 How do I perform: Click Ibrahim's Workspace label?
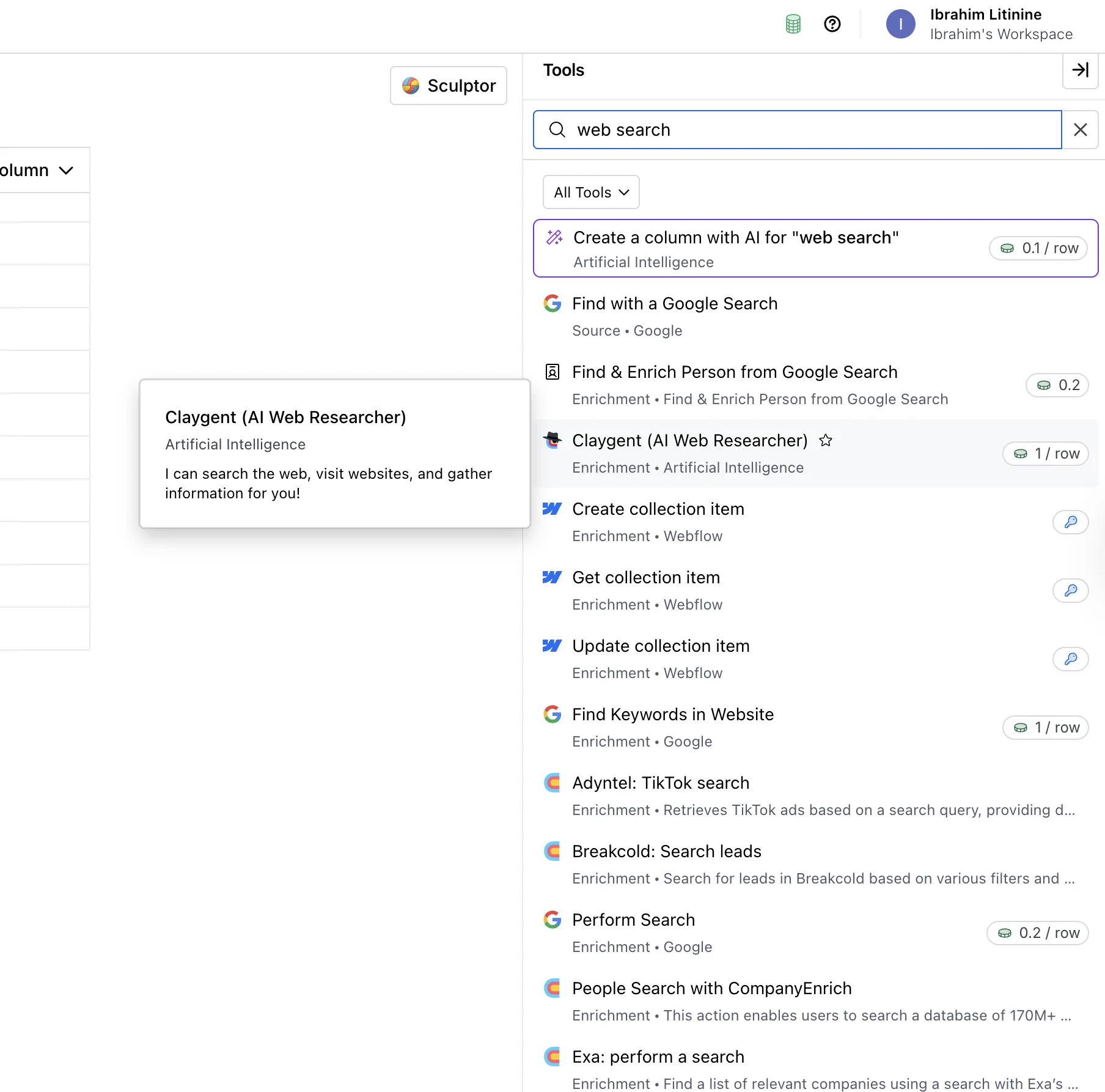[1001, 34]
